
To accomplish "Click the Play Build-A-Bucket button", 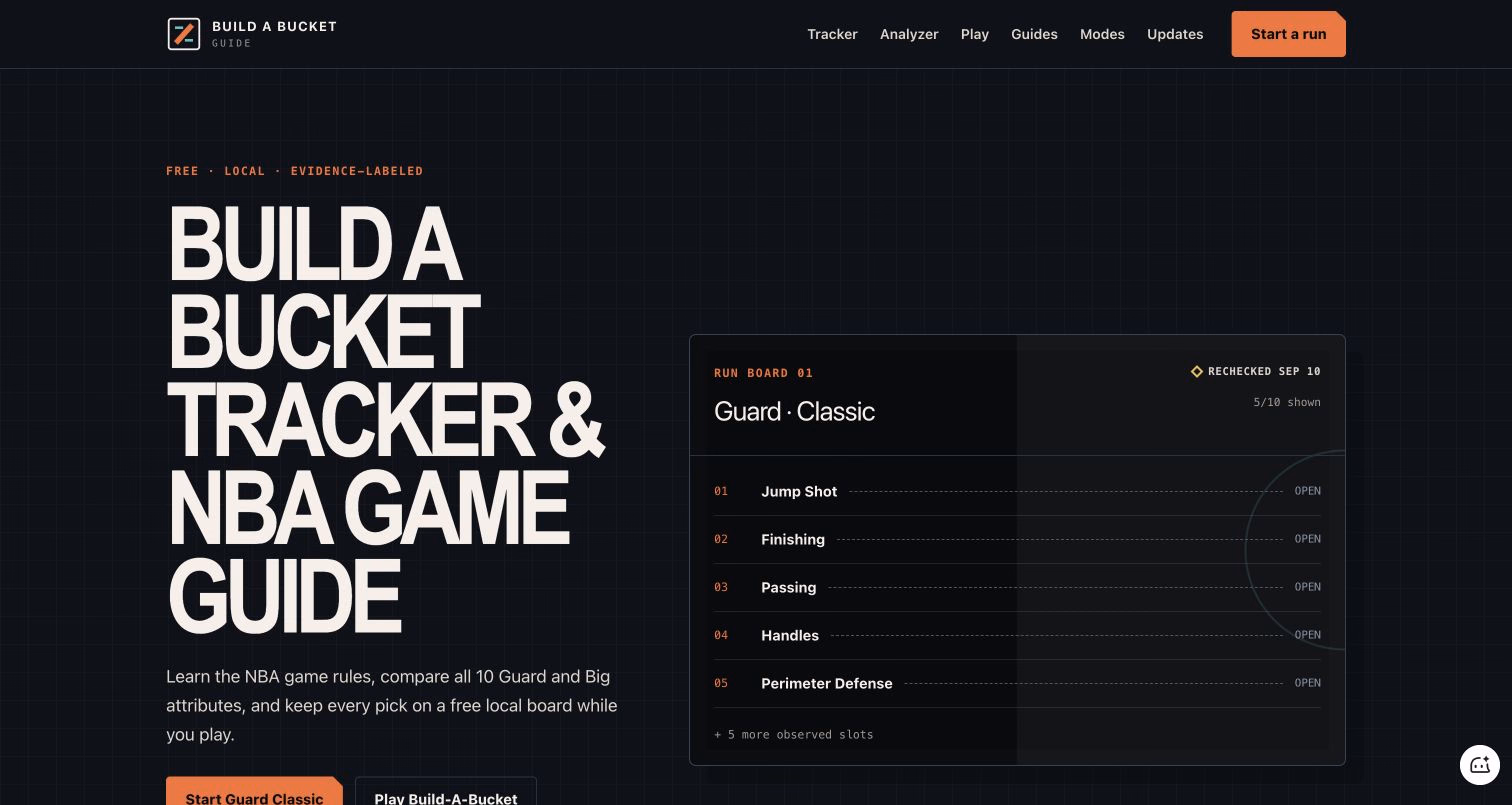I will pos(446,792).
